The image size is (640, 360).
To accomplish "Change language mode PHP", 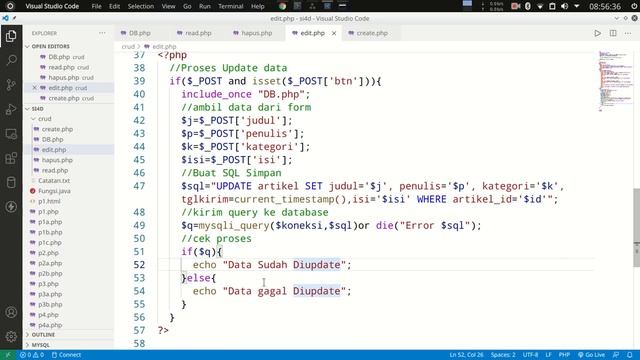I will coord(564,355).
